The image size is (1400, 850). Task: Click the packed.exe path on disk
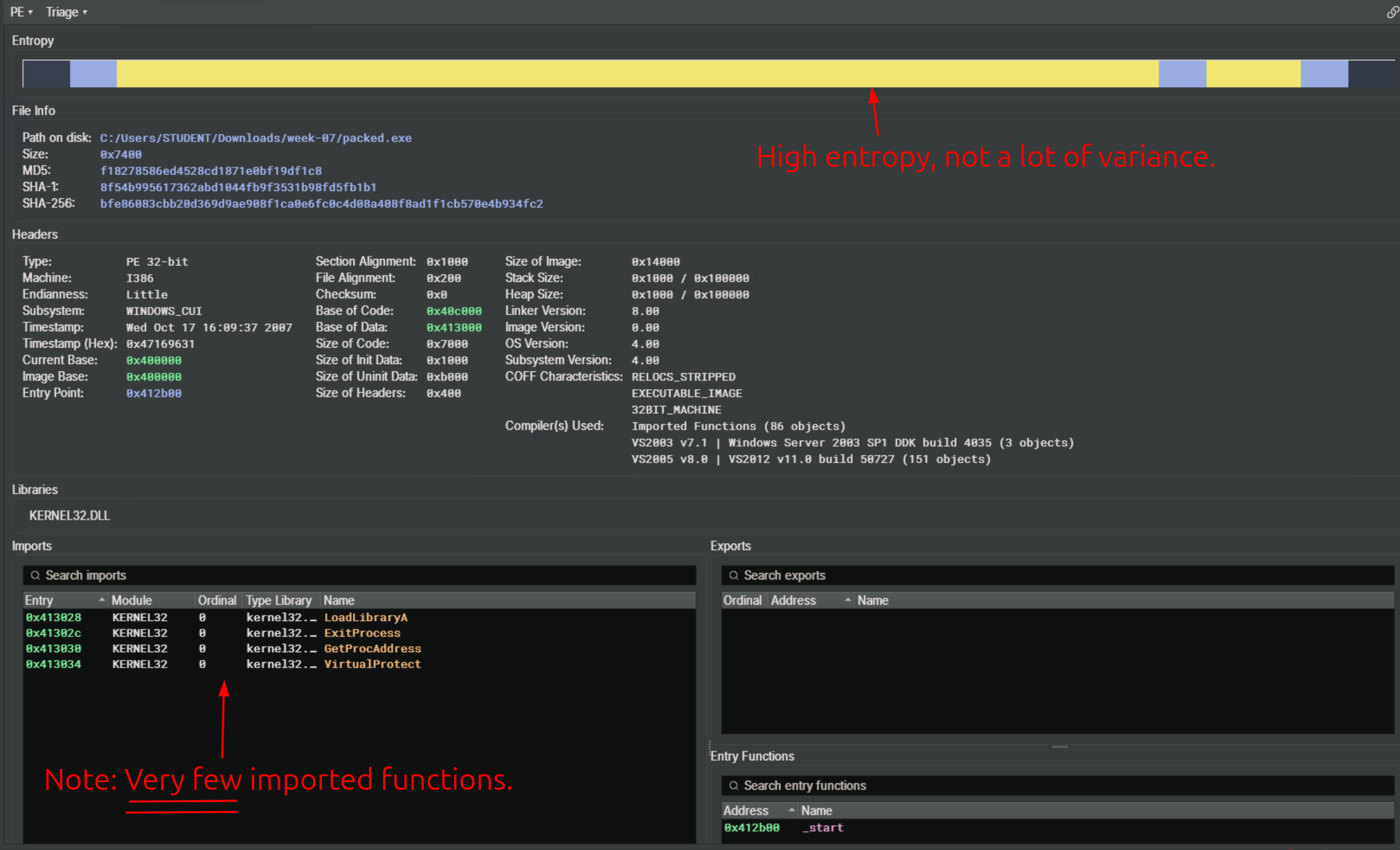tap(255, 138)
